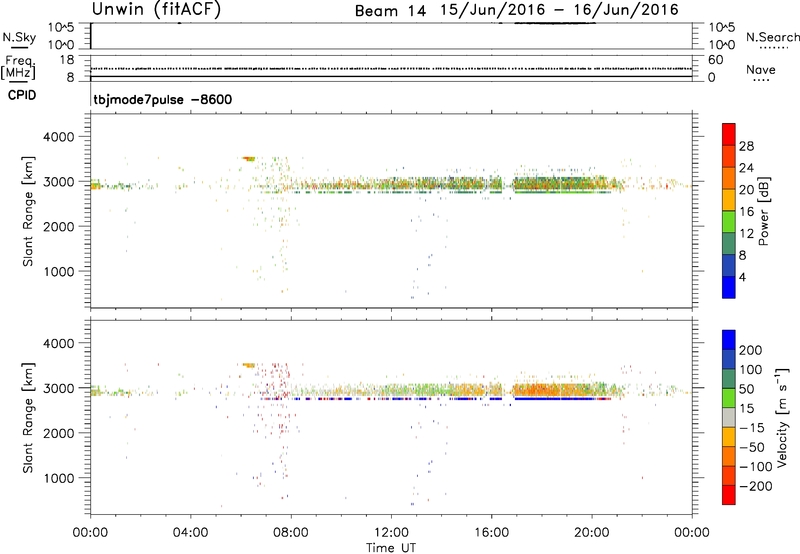The height and width of the screenshot is (554, 800).
Task: Click the '60' Nave axis value
Action: click(715, 60)
